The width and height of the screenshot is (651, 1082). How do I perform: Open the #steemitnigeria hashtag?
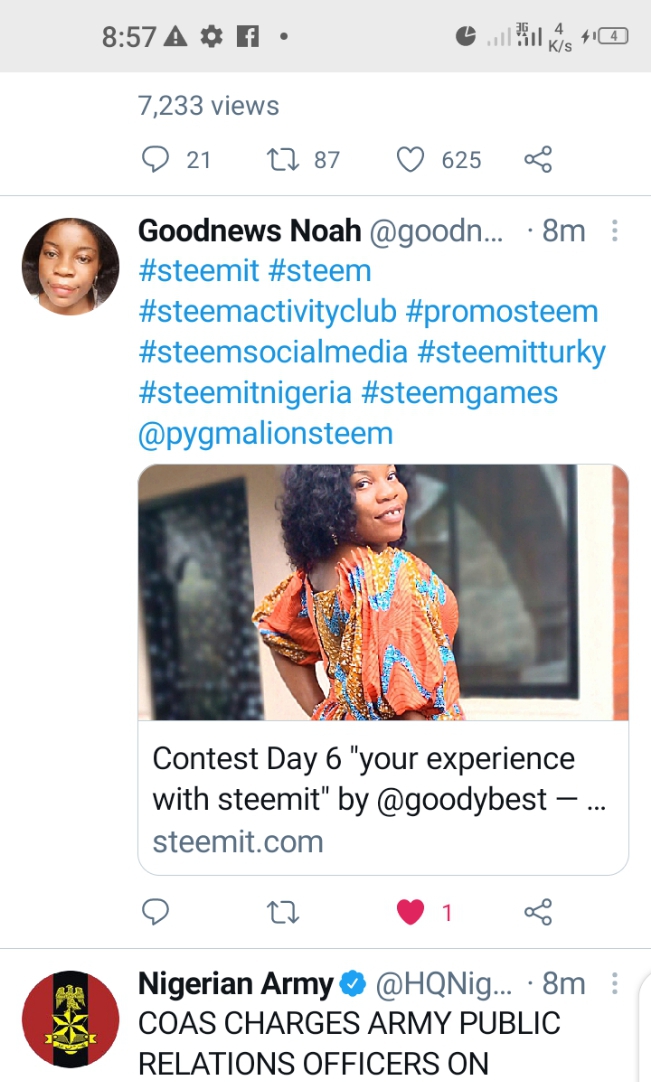[245, 393]
